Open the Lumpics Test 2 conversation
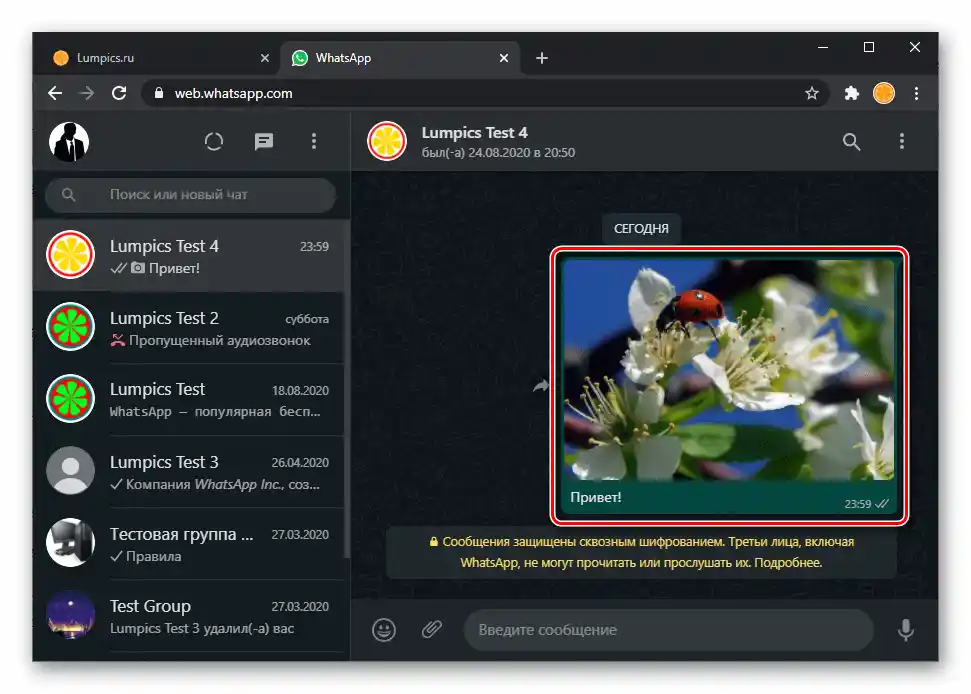Image resolution: width=971 pixels, height=694 pixels. pyautogui.click(x=190, y=328)
